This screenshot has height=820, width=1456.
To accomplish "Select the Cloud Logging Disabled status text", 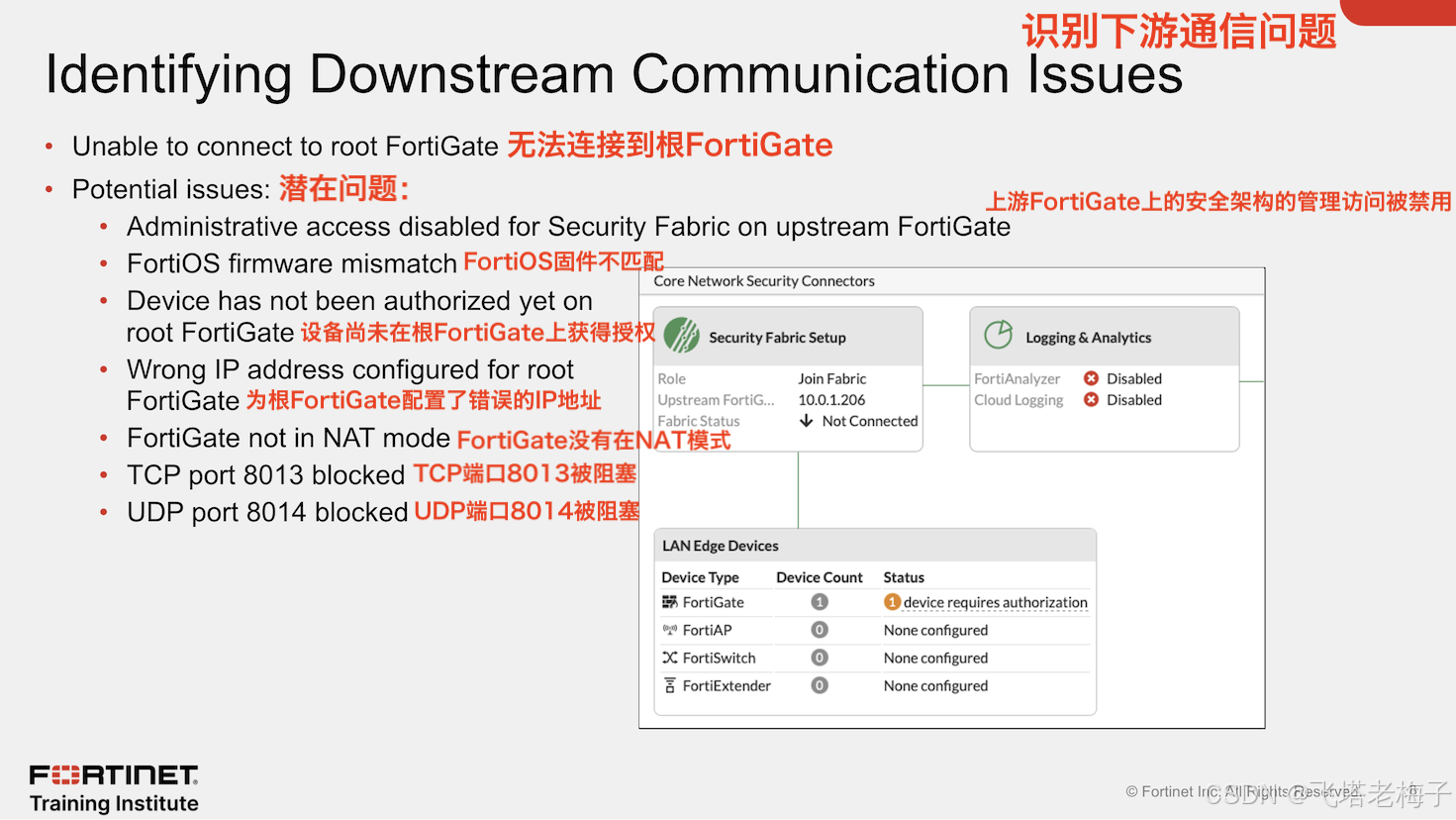I will click(1134, 400).
